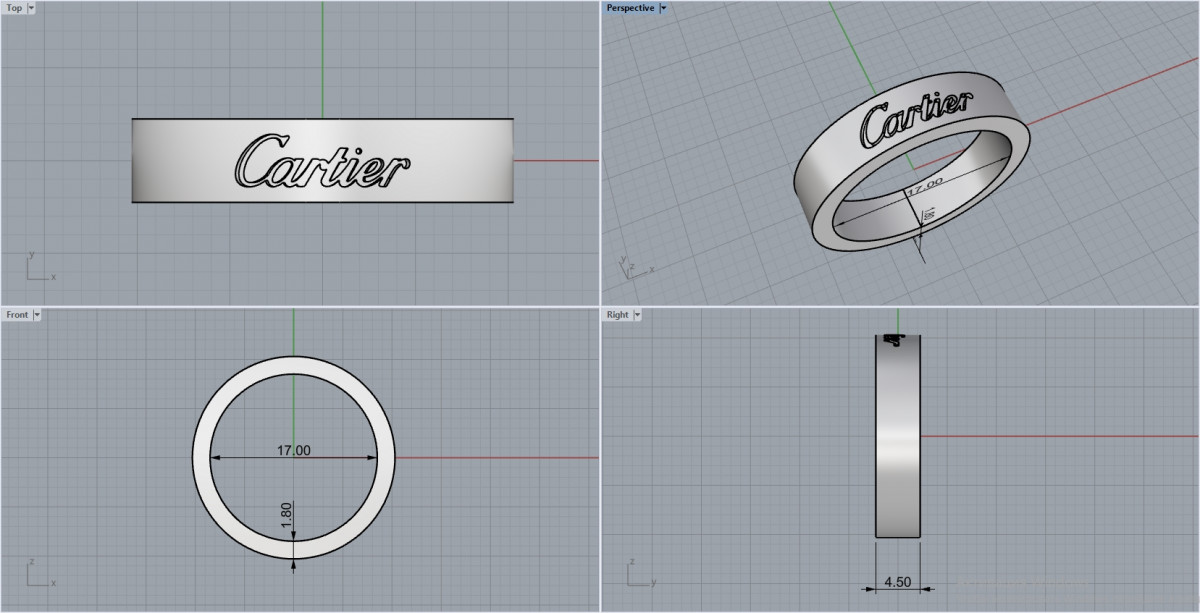Viewport: 1200px width, 613px height.
Task: Expand the Front viewport dropdown arrow
Action: (37, 315)
